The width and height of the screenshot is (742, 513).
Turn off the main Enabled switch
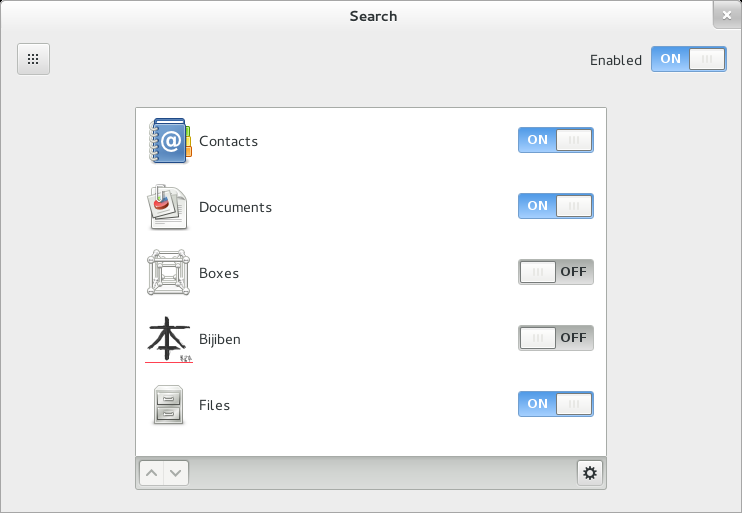(689, 59)
